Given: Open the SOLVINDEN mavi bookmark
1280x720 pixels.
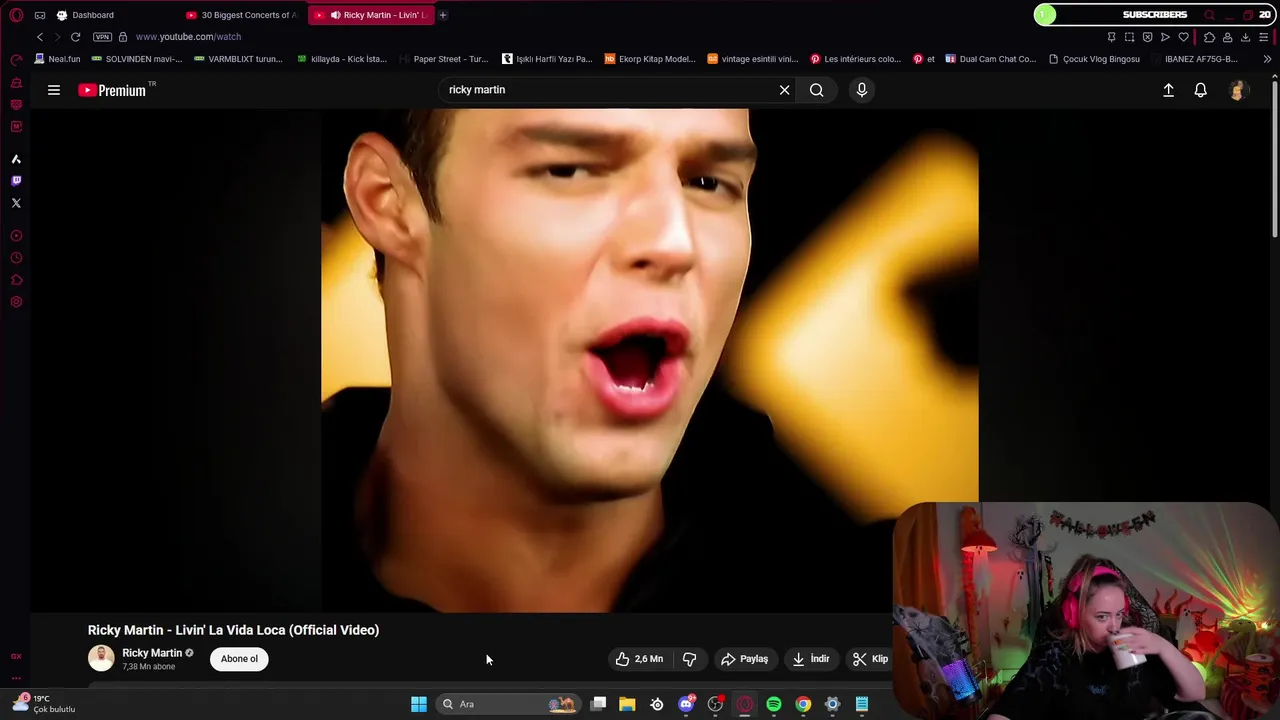Looking at the screenshot, I should [x=137, y=59].
